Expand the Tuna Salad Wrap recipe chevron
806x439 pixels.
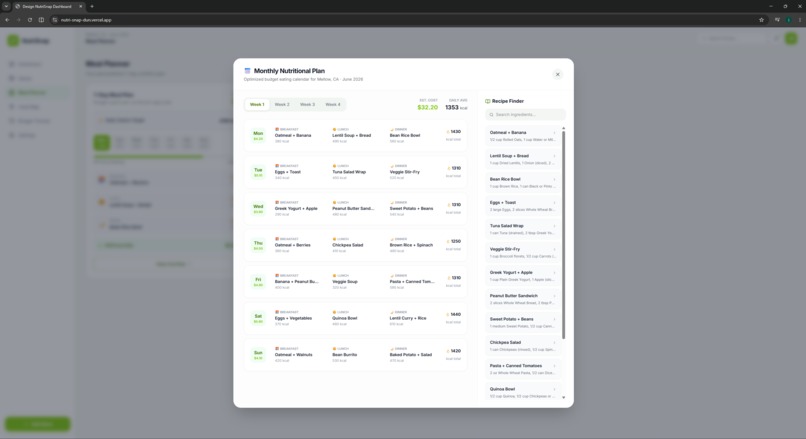(554, 226)
